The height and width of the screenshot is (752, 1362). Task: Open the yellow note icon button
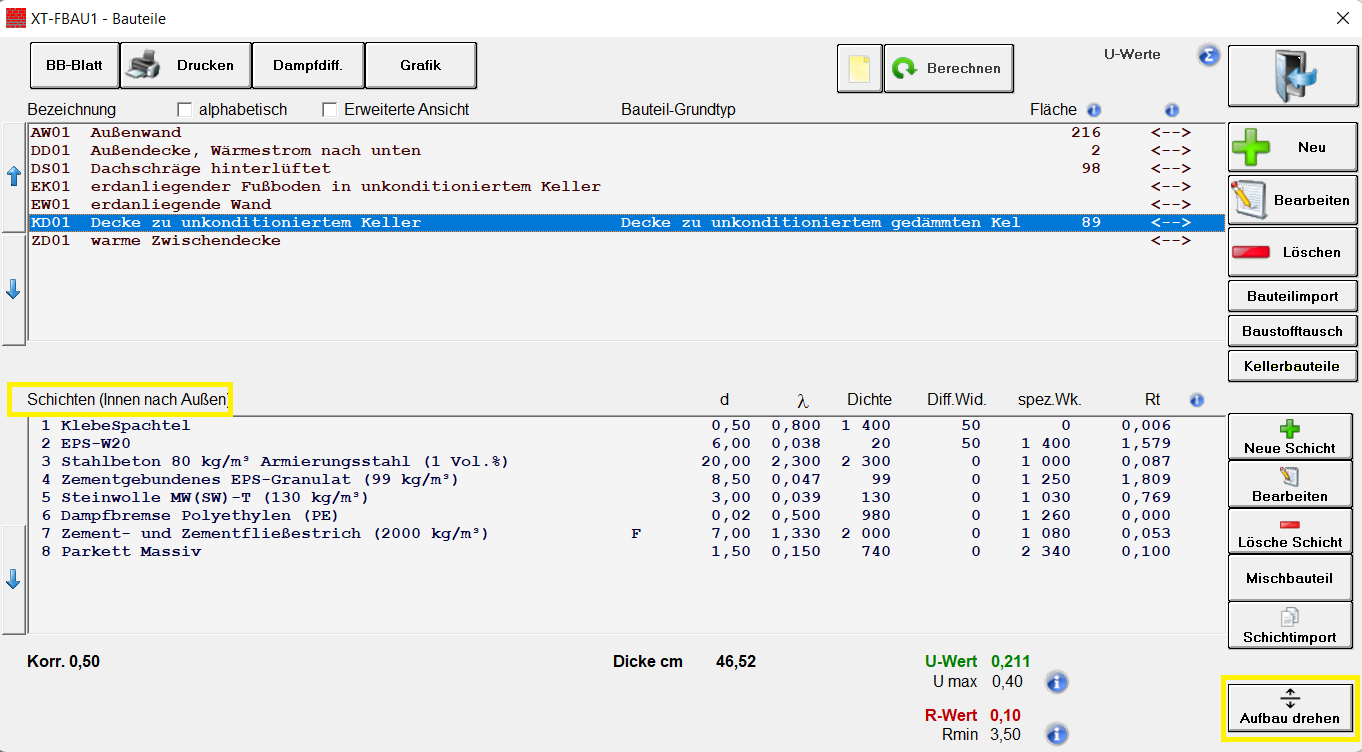(x=860, y=69)
